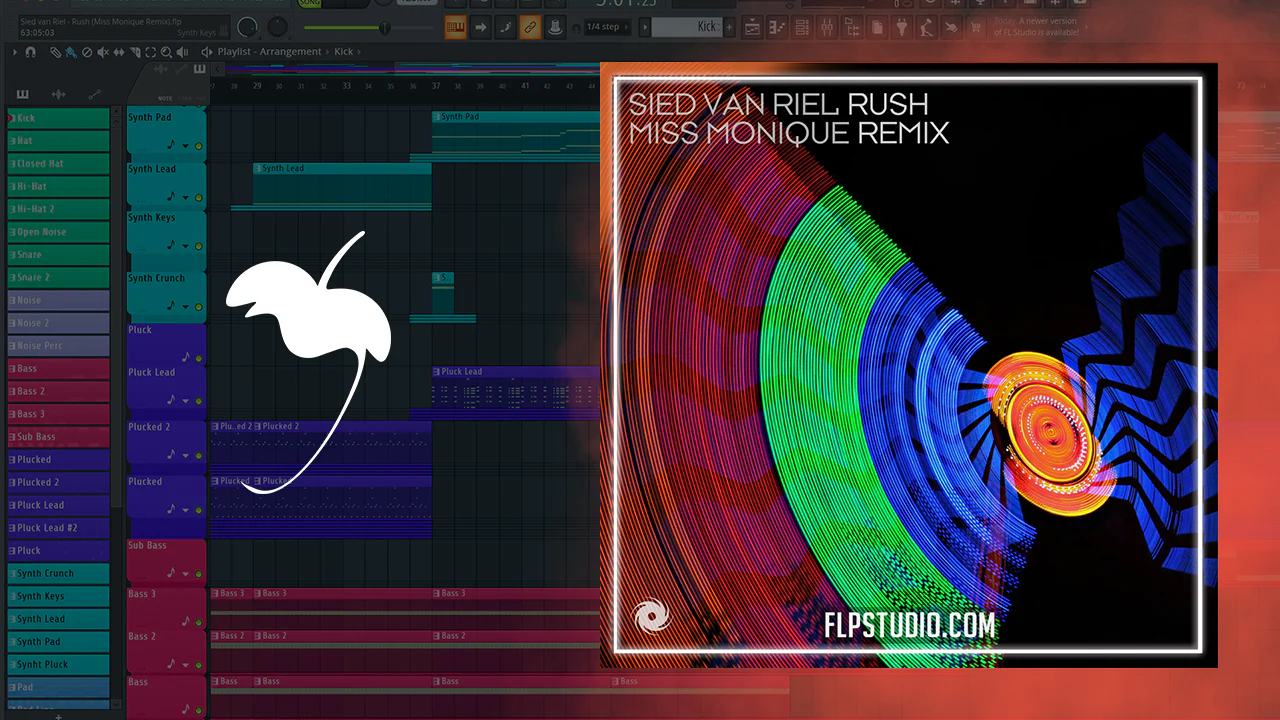Expand the Synth Lead track arrow menu

pyautogui.click(x=185, y=197)
